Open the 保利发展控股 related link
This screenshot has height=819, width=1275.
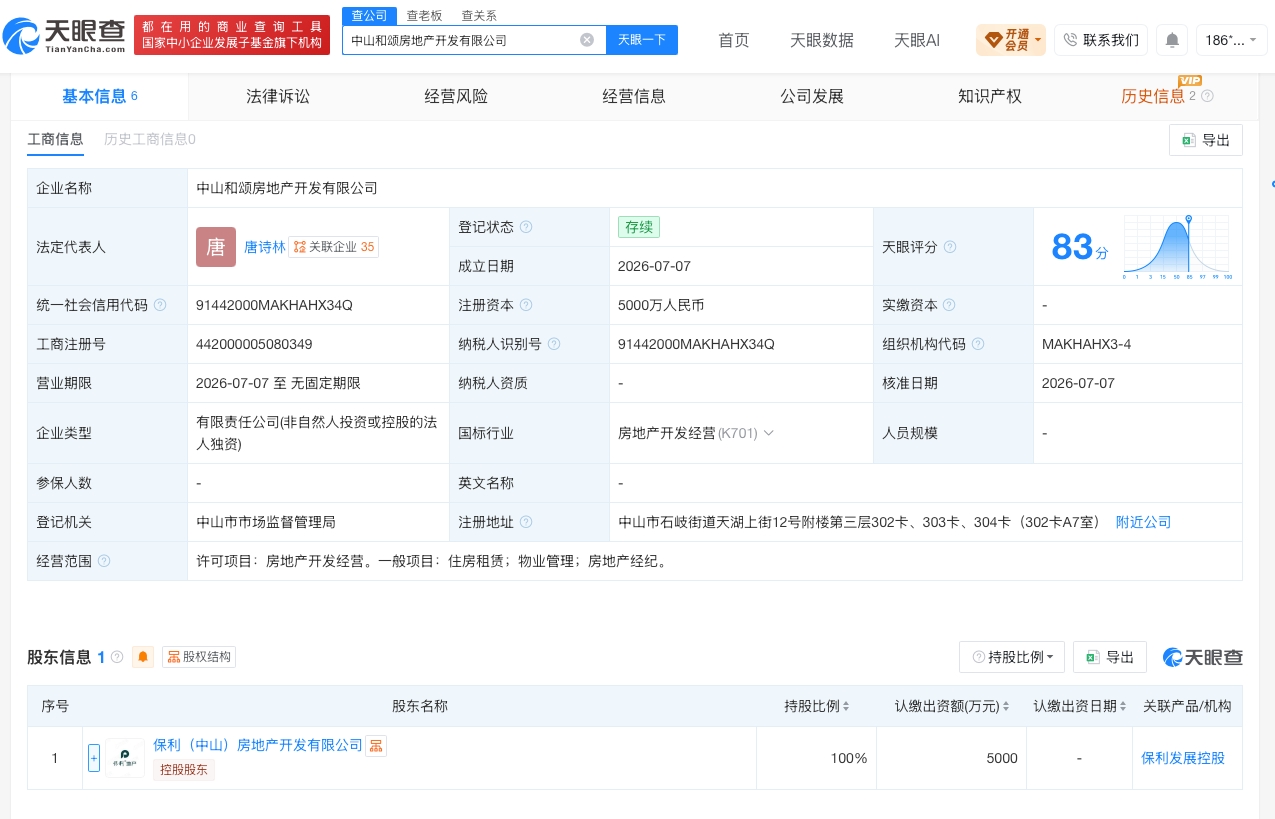1183,758
